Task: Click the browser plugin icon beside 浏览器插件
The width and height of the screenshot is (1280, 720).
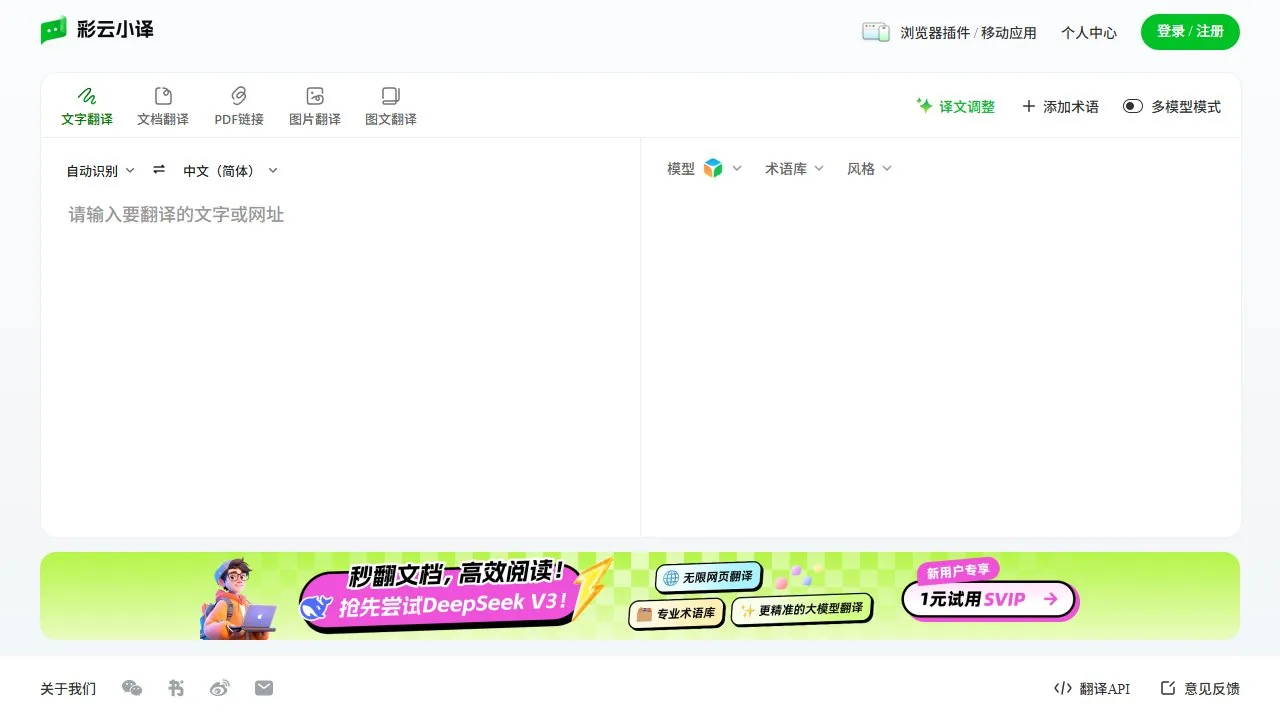Action: (876, 32)
